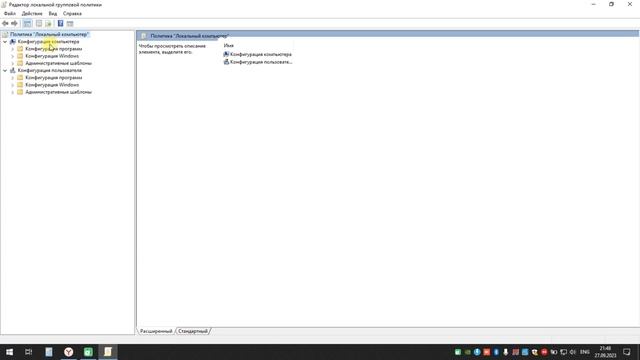This screenshot has width=640, height=360.
Task: Open the first pinned document app on taskbar
Action: coord(49,352)
